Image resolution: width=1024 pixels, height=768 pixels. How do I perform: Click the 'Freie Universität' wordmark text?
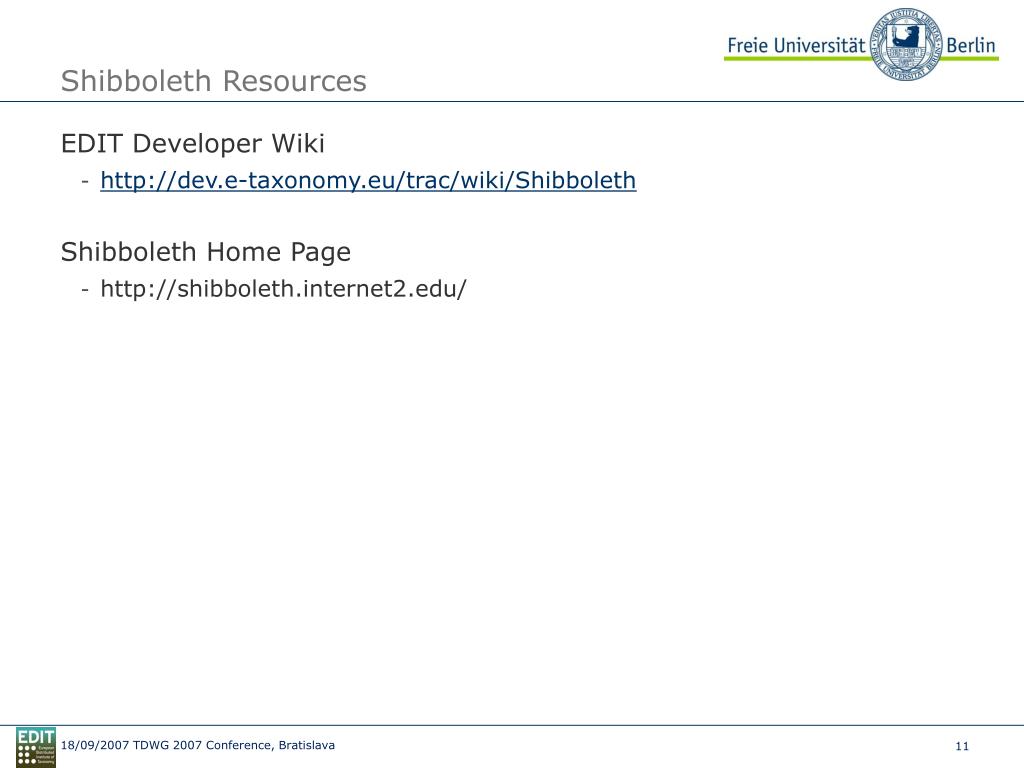coord(796,45)
